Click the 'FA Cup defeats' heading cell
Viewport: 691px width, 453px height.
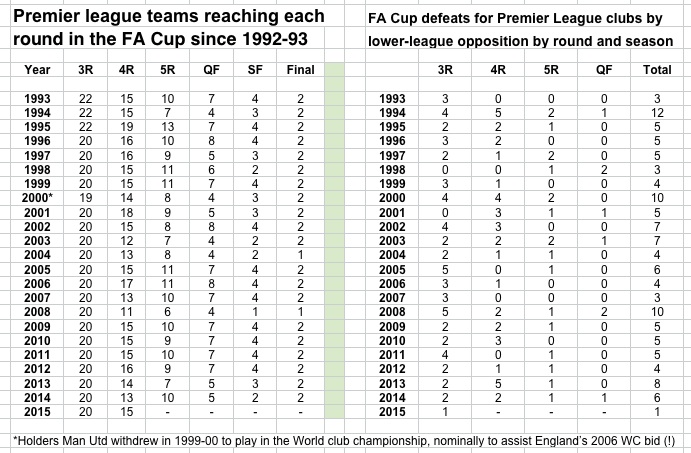(x=515, y=18)
